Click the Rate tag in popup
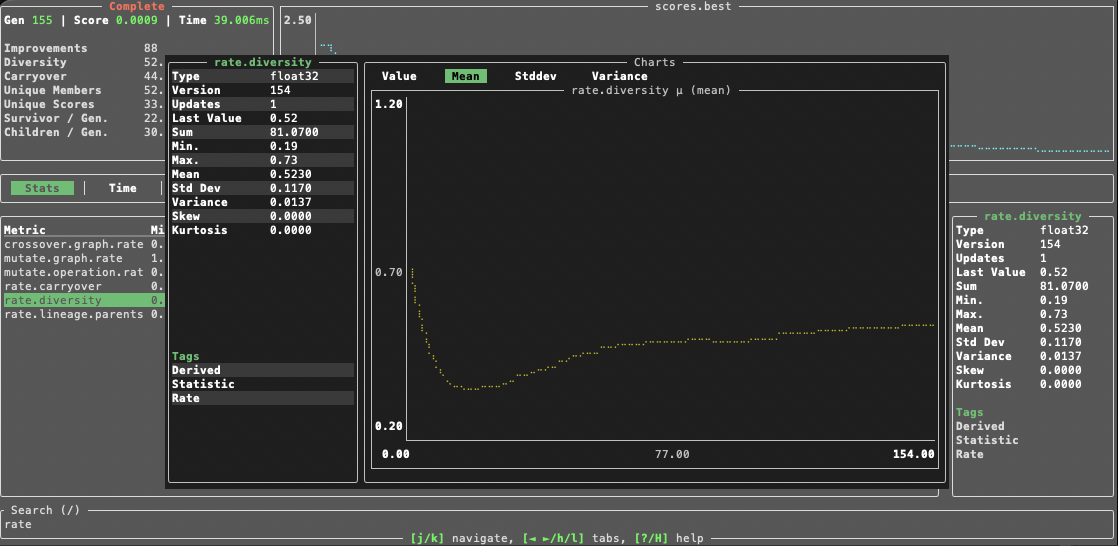This screenshot has width=1118, height=546. tap(262, 398)
